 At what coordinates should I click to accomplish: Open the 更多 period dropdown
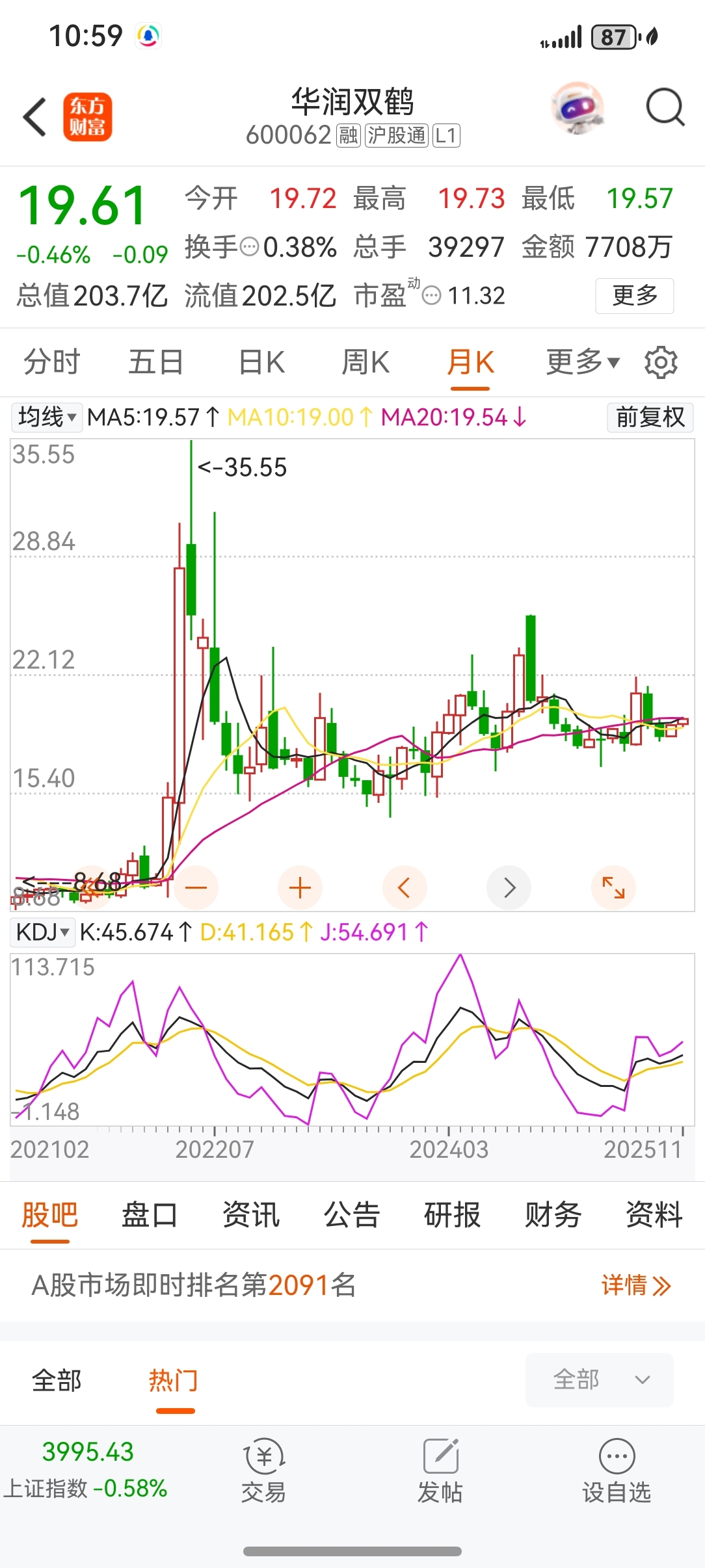(x=583, y=362)
